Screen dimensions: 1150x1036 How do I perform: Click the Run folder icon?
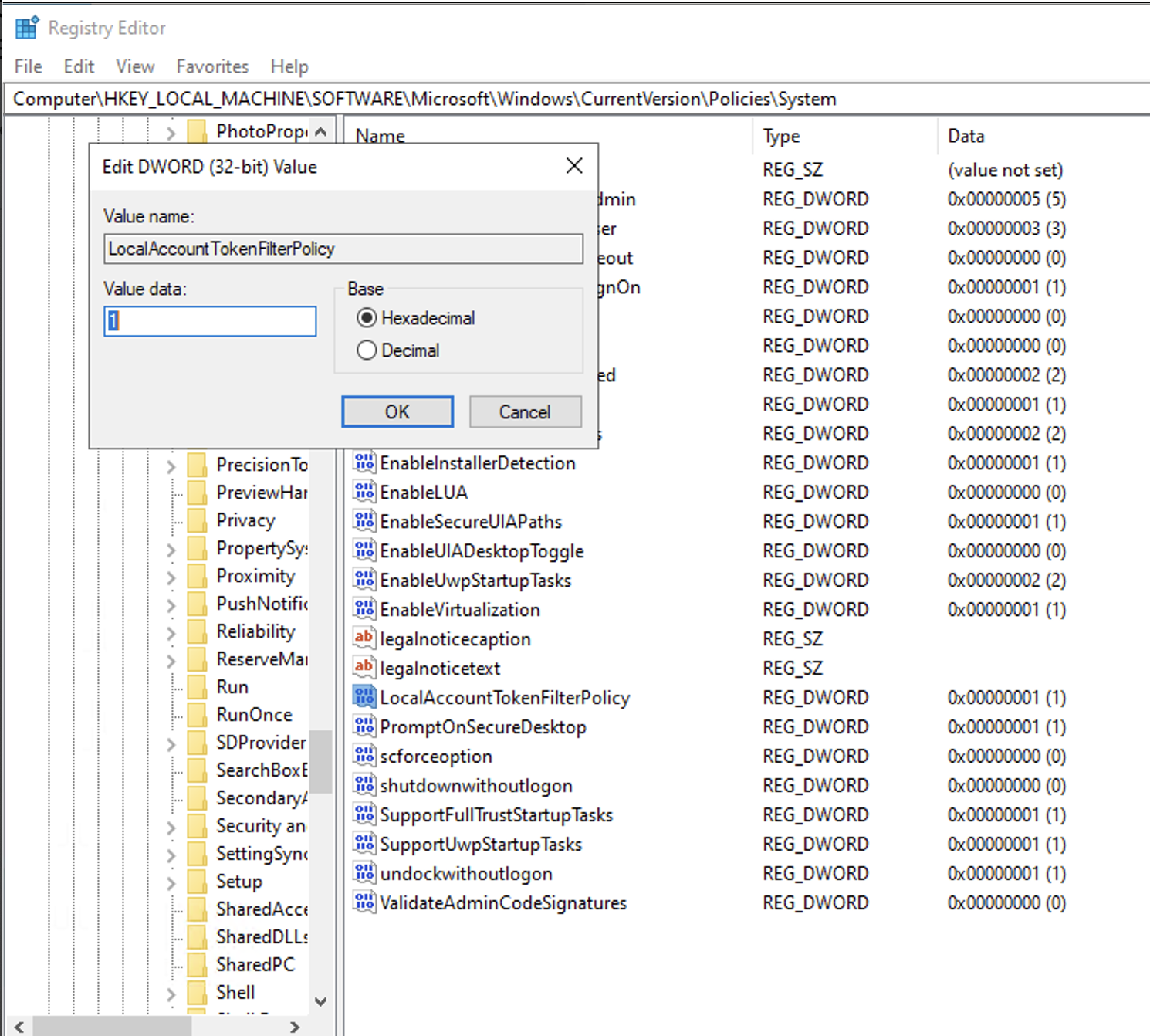(x=198, y=687)
